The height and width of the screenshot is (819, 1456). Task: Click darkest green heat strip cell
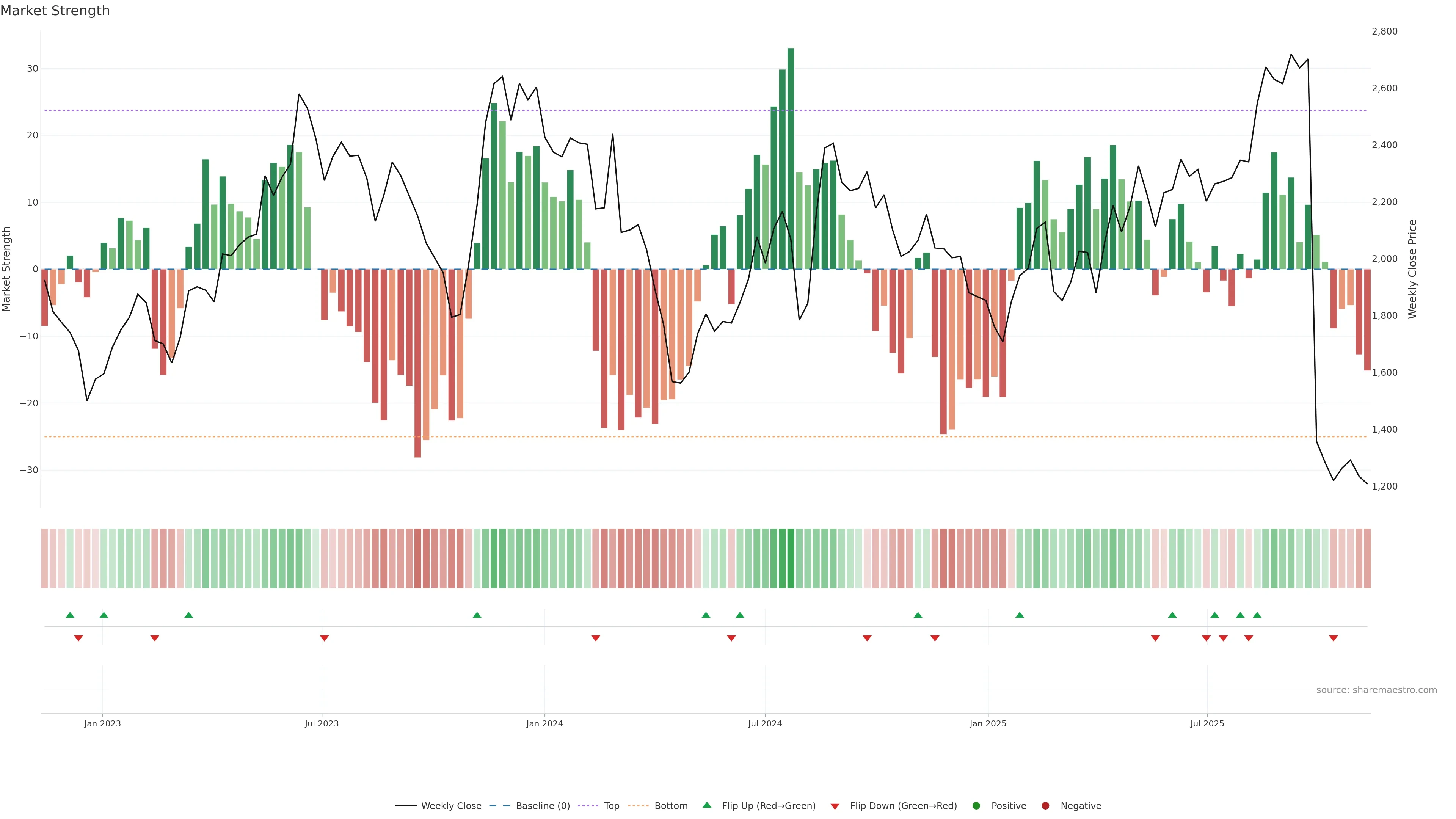791,559
